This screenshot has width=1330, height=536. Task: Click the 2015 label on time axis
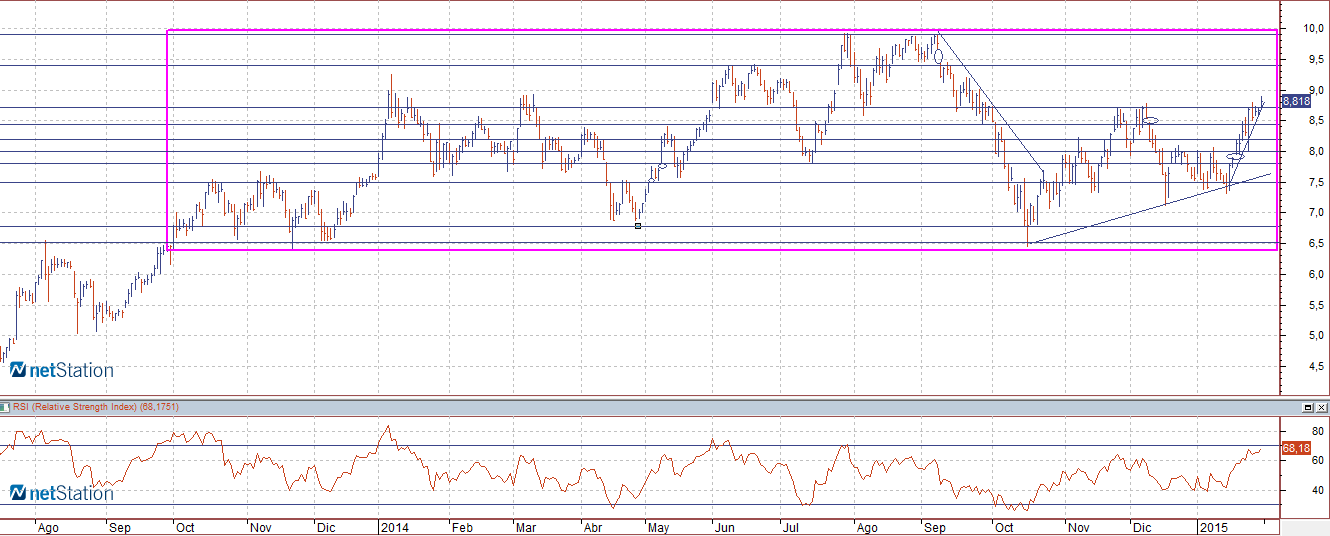point(1213,526)
